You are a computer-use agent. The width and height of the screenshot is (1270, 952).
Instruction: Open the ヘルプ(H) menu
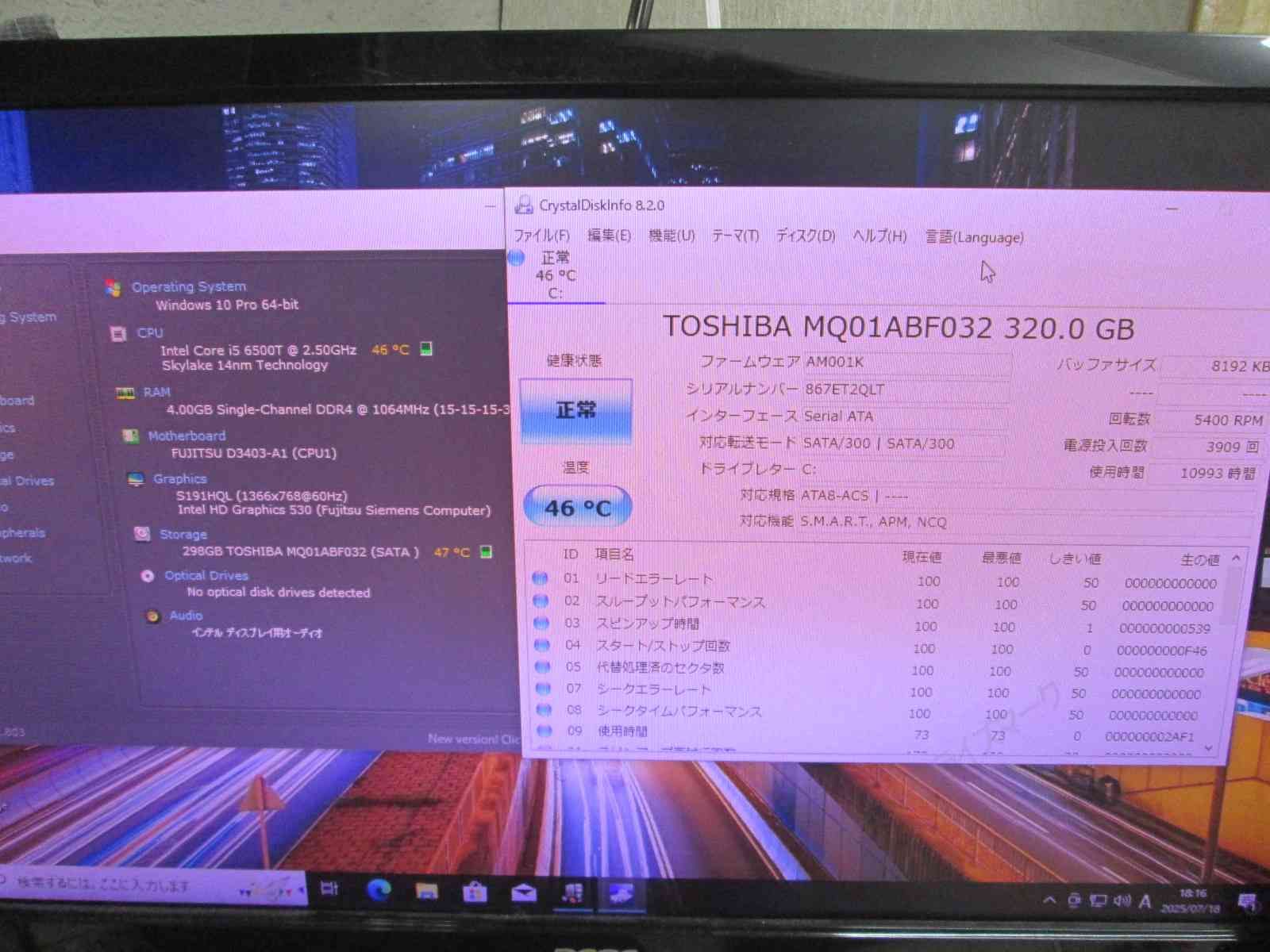879,236
